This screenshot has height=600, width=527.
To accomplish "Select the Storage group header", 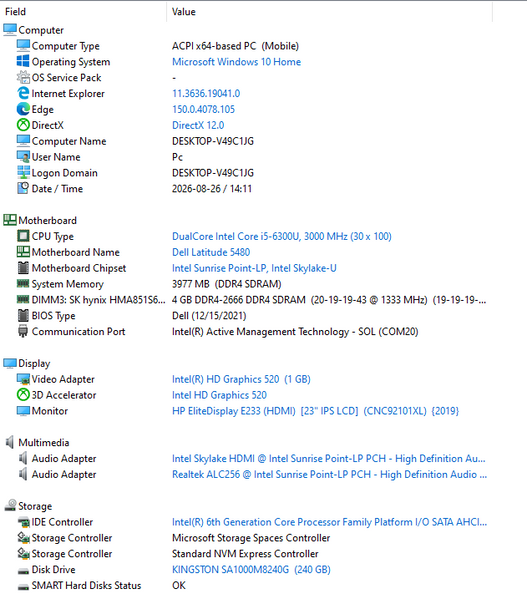I will (28, 506).
